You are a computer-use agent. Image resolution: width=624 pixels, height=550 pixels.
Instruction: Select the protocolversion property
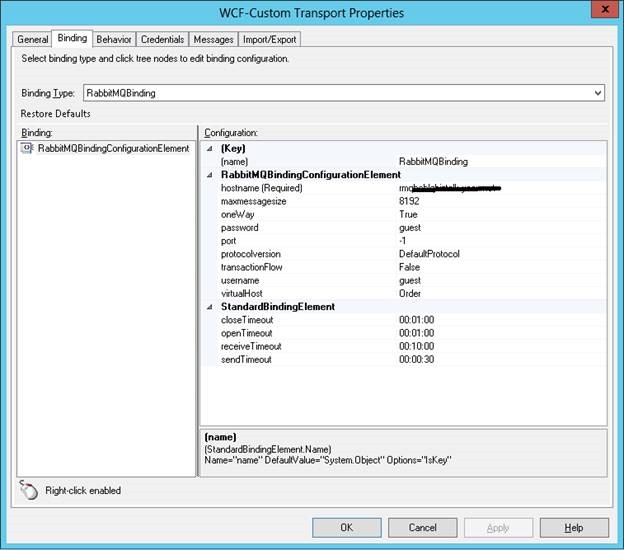[251, 254]
